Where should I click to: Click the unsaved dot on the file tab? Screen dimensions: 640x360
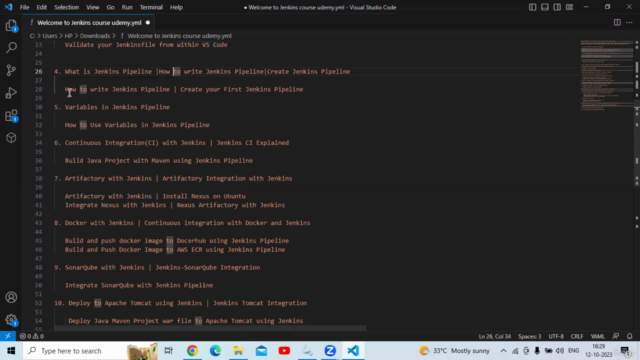coord(148,22)
